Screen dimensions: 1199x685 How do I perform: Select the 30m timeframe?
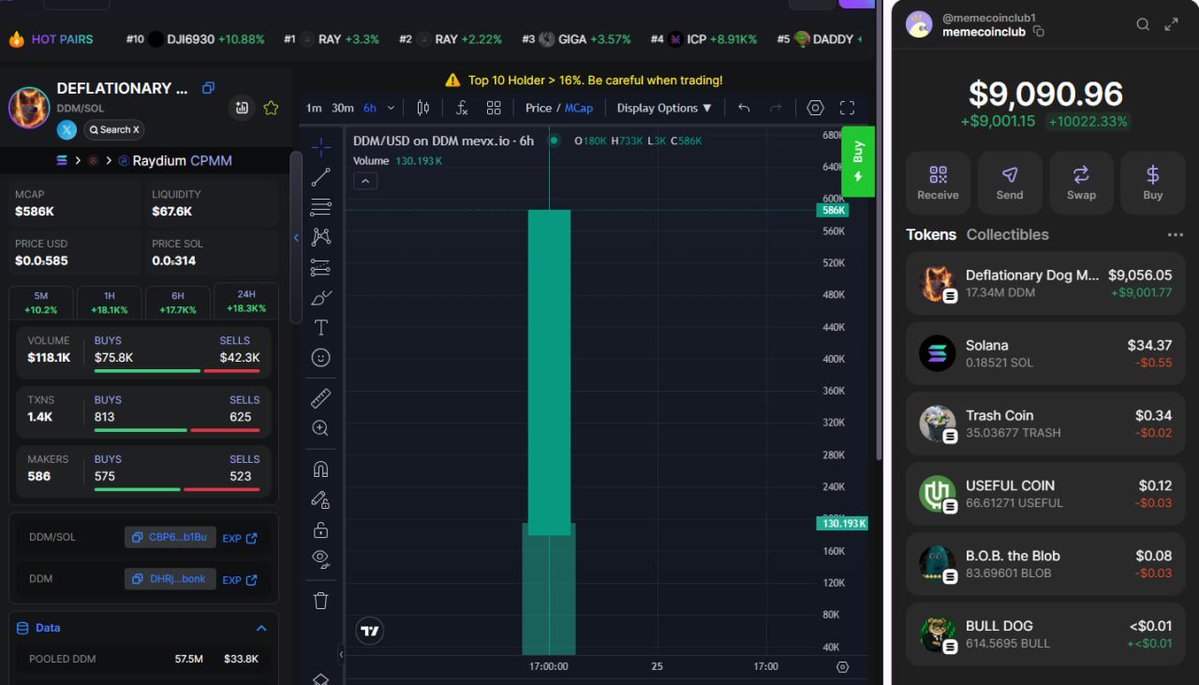tap(343, 108)
